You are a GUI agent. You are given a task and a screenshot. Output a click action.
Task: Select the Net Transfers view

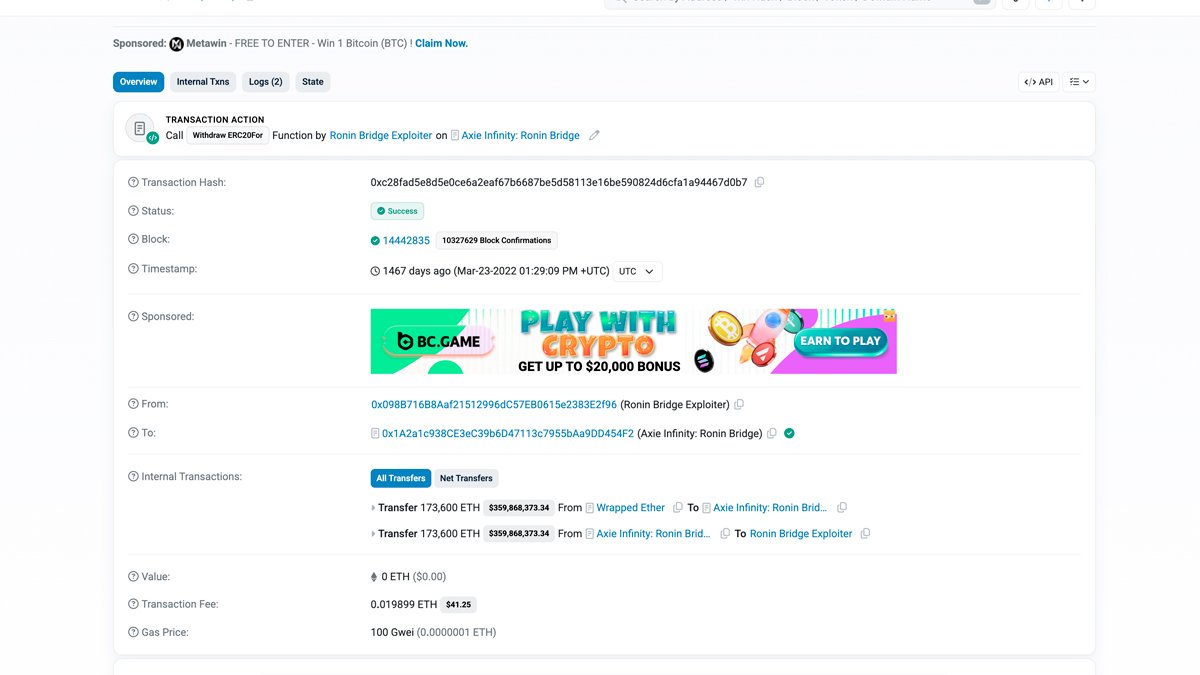pyautogui.click(x=465, y=478)
